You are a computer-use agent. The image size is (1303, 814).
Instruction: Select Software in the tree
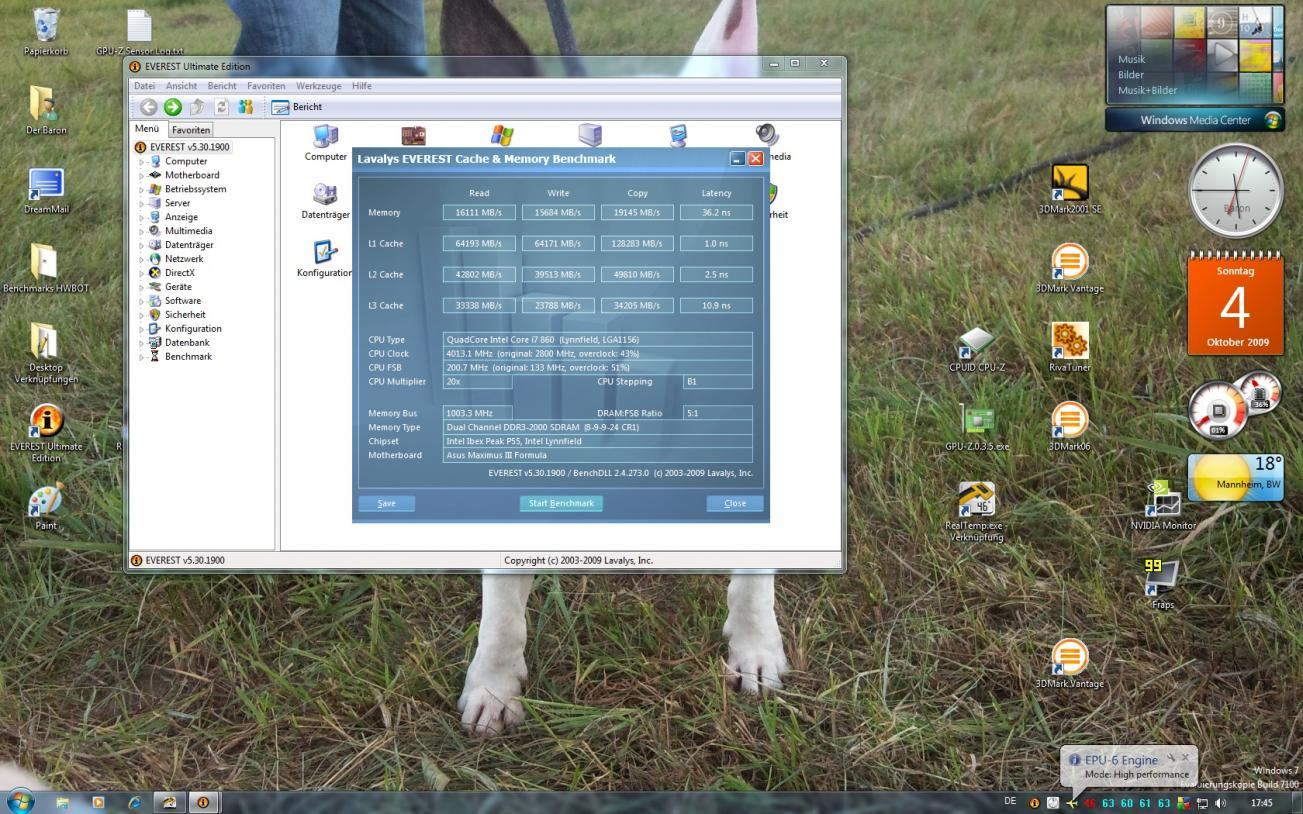(182, 301)
